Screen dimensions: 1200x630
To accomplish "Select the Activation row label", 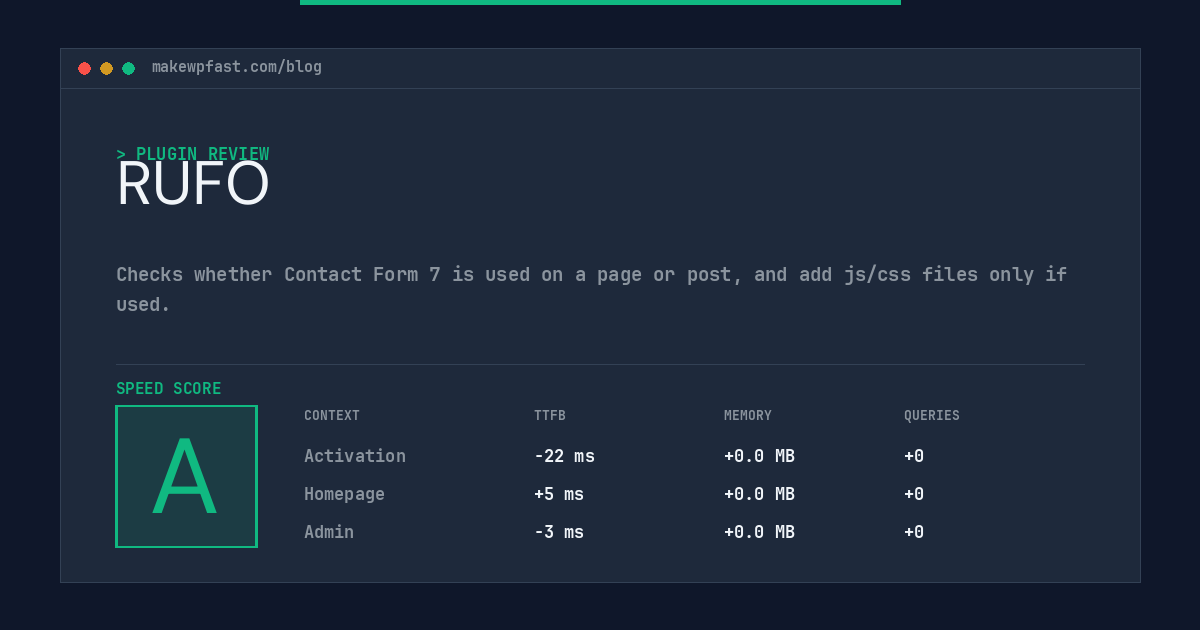I will (x=355, y=456).
